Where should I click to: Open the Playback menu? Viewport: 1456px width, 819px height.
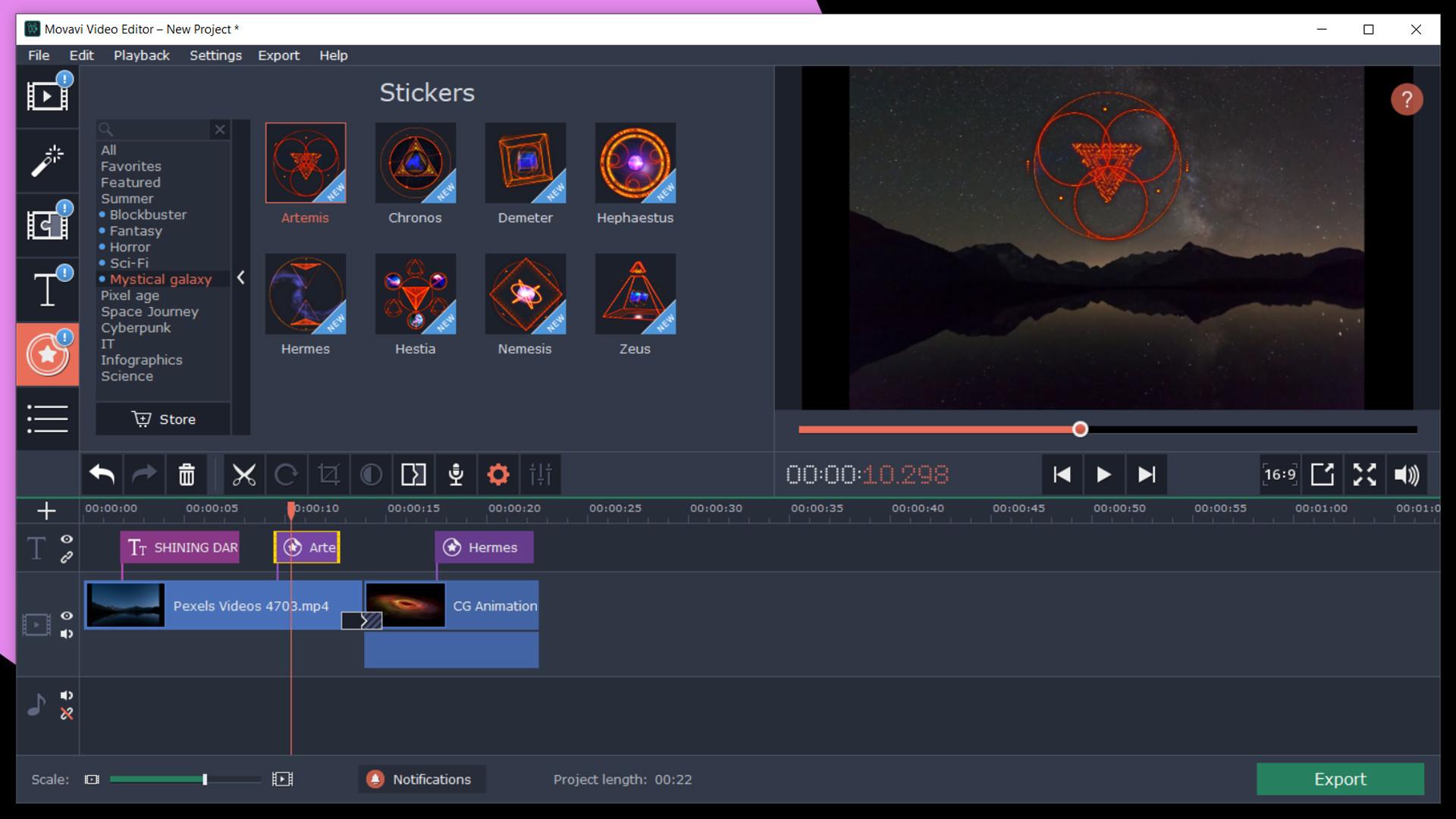pos(141,55)
